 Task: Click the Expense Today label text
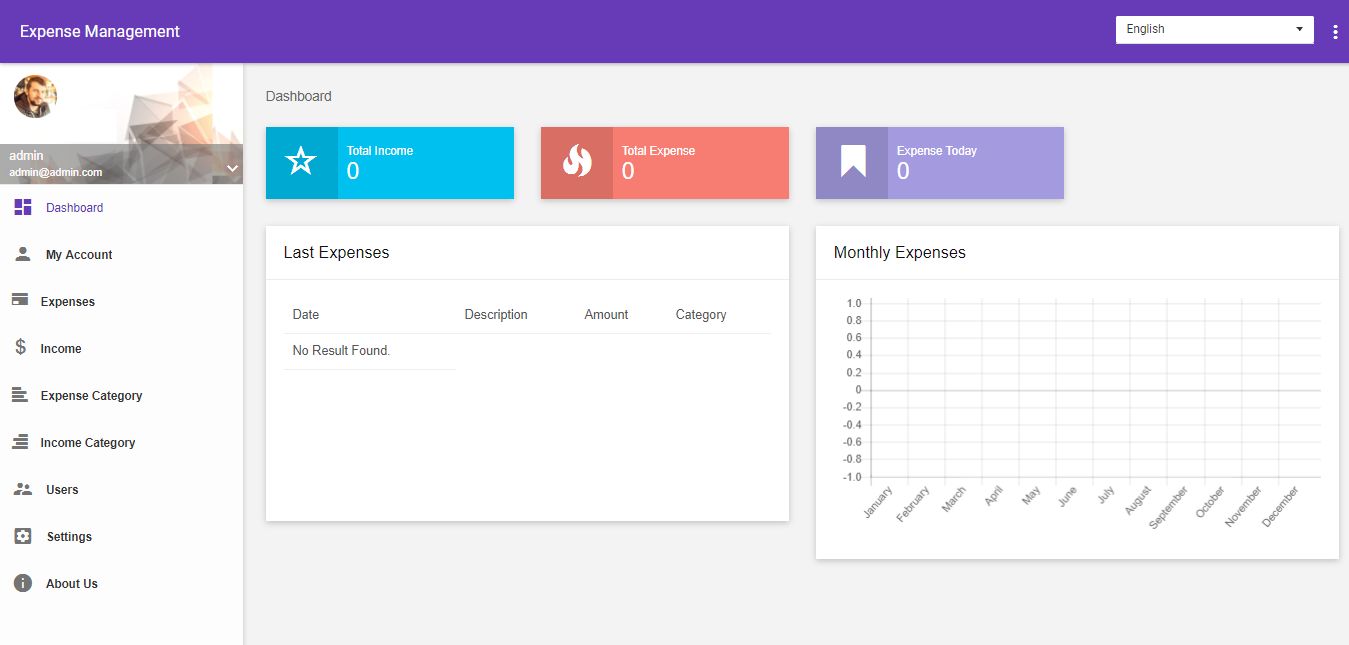click(937, 151)
